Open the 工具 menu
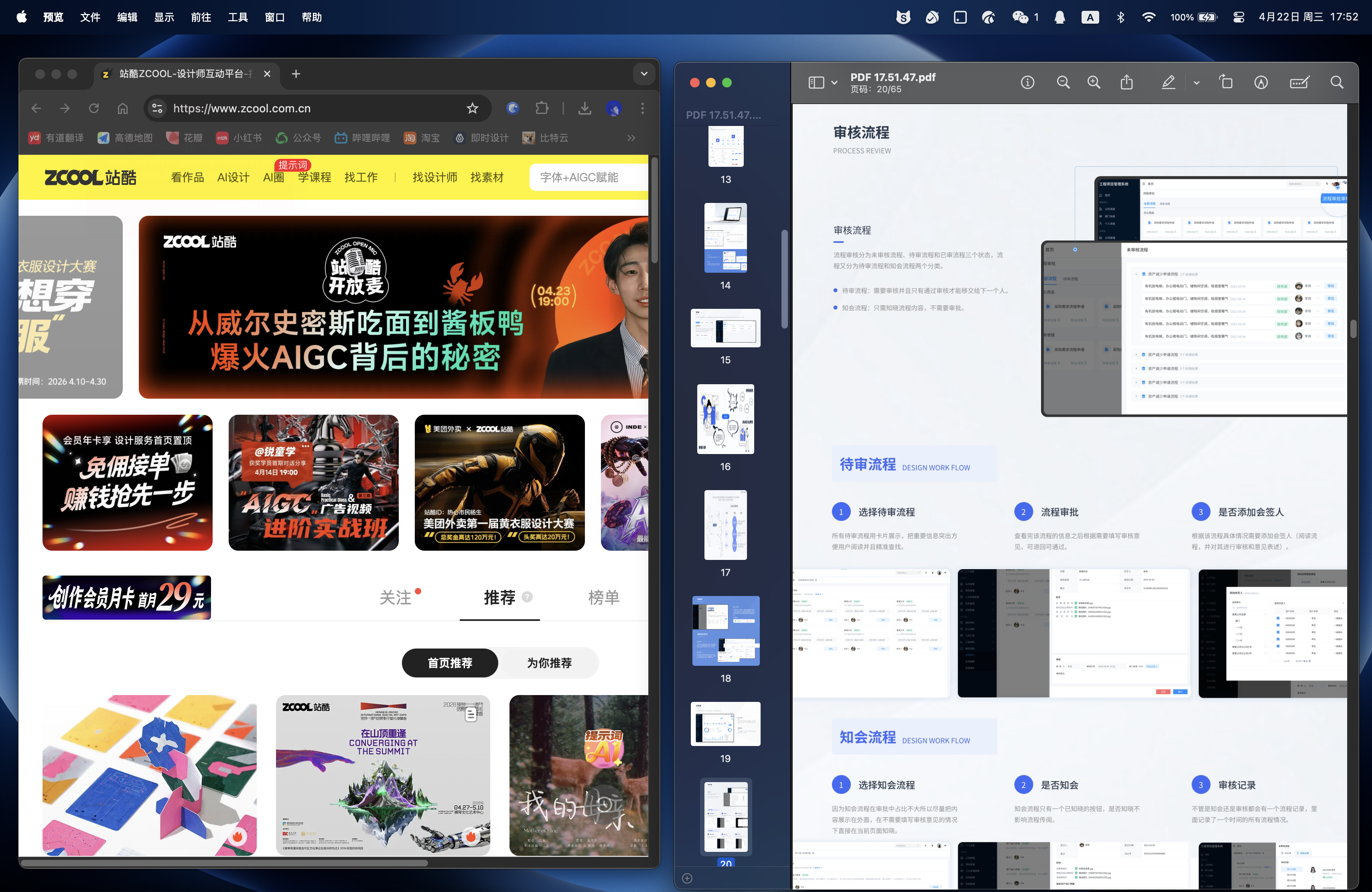 pos(237,17)
